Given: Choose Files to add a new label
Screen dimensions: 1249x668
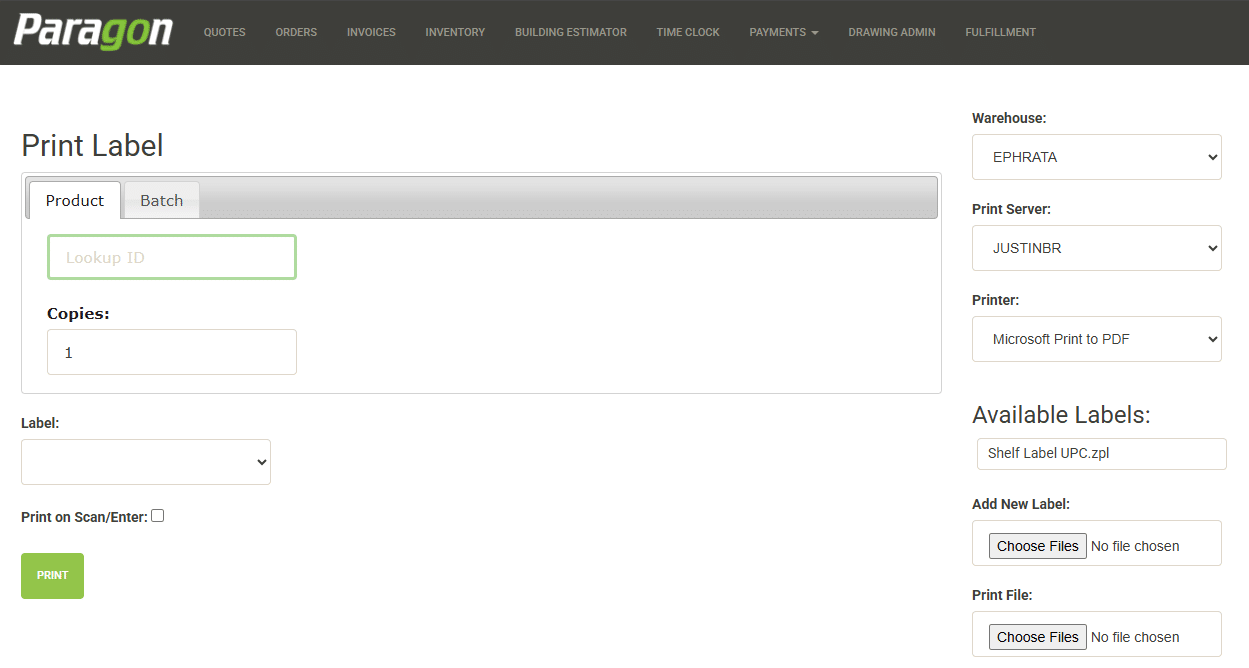Looking at the screenshot, I should coord(1037,545).
